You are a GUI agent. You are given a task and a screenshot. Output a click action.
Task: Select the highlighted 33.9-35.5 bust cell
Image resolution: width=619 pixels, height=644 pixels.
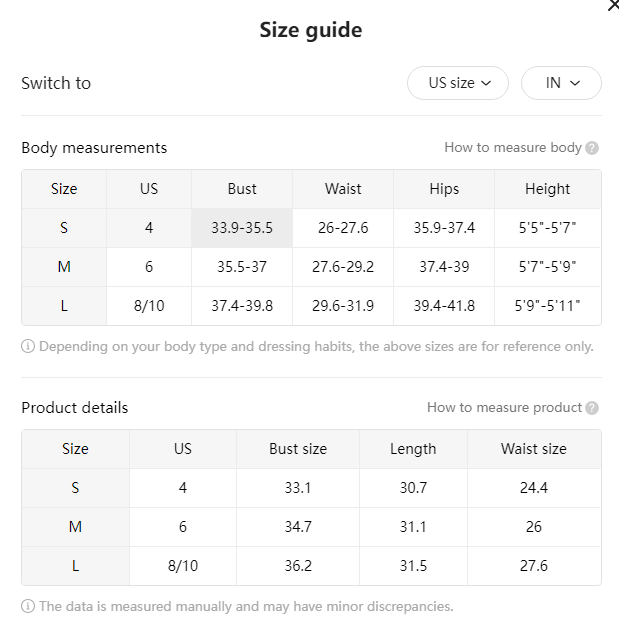(x=242, y=228)
